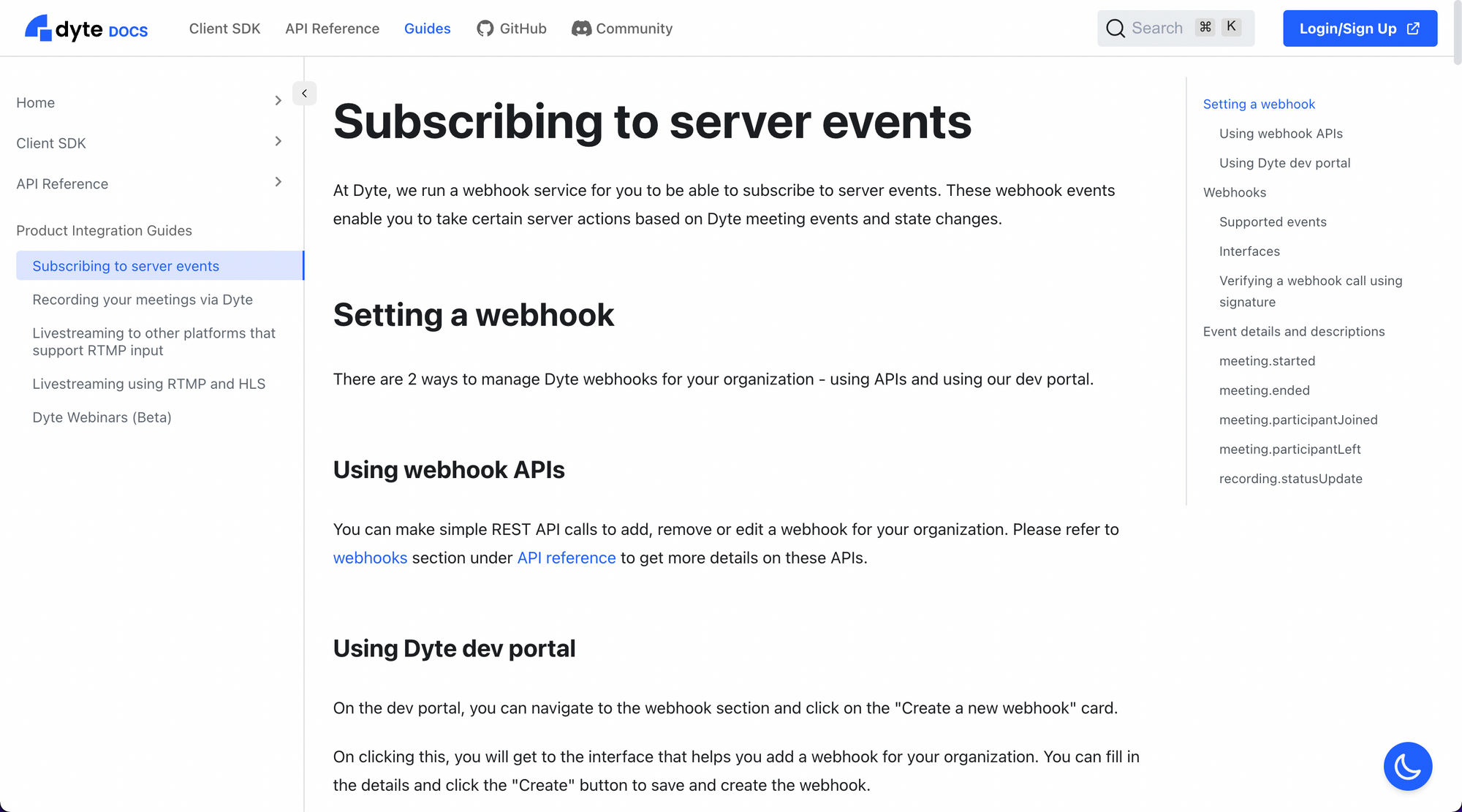This screenshot has width=1462, height=812.
Task: Click the API reference hyperlink in body text
Action: point(566,558)
